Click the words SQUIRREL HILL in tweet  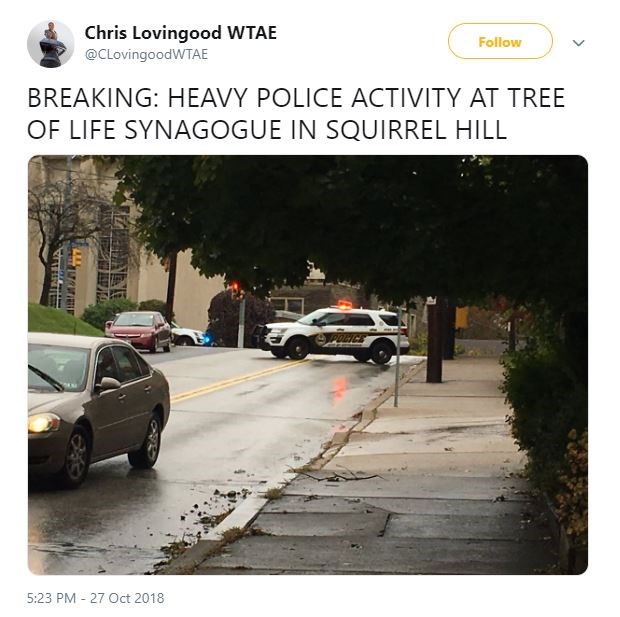[x=416, y=130]
